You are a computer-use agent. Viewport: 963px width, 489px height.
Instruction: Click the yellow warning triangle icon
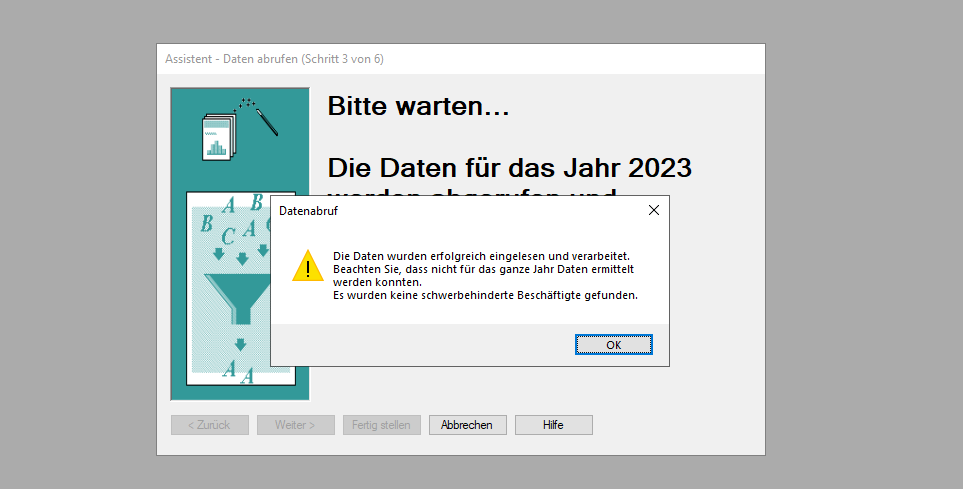click(307, 266)
